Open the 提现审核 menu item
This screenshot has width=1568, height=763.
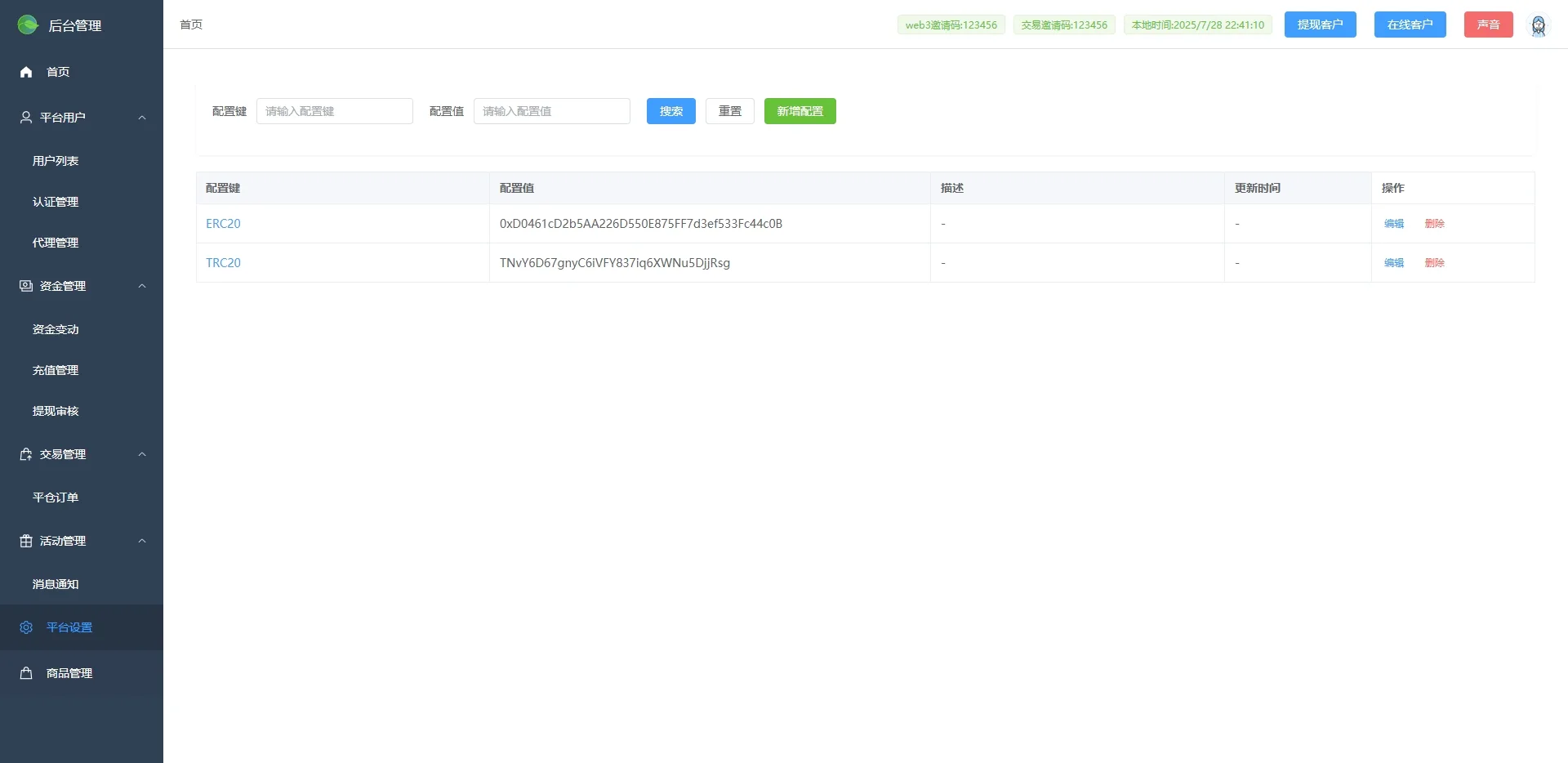(x=55, y=411)
